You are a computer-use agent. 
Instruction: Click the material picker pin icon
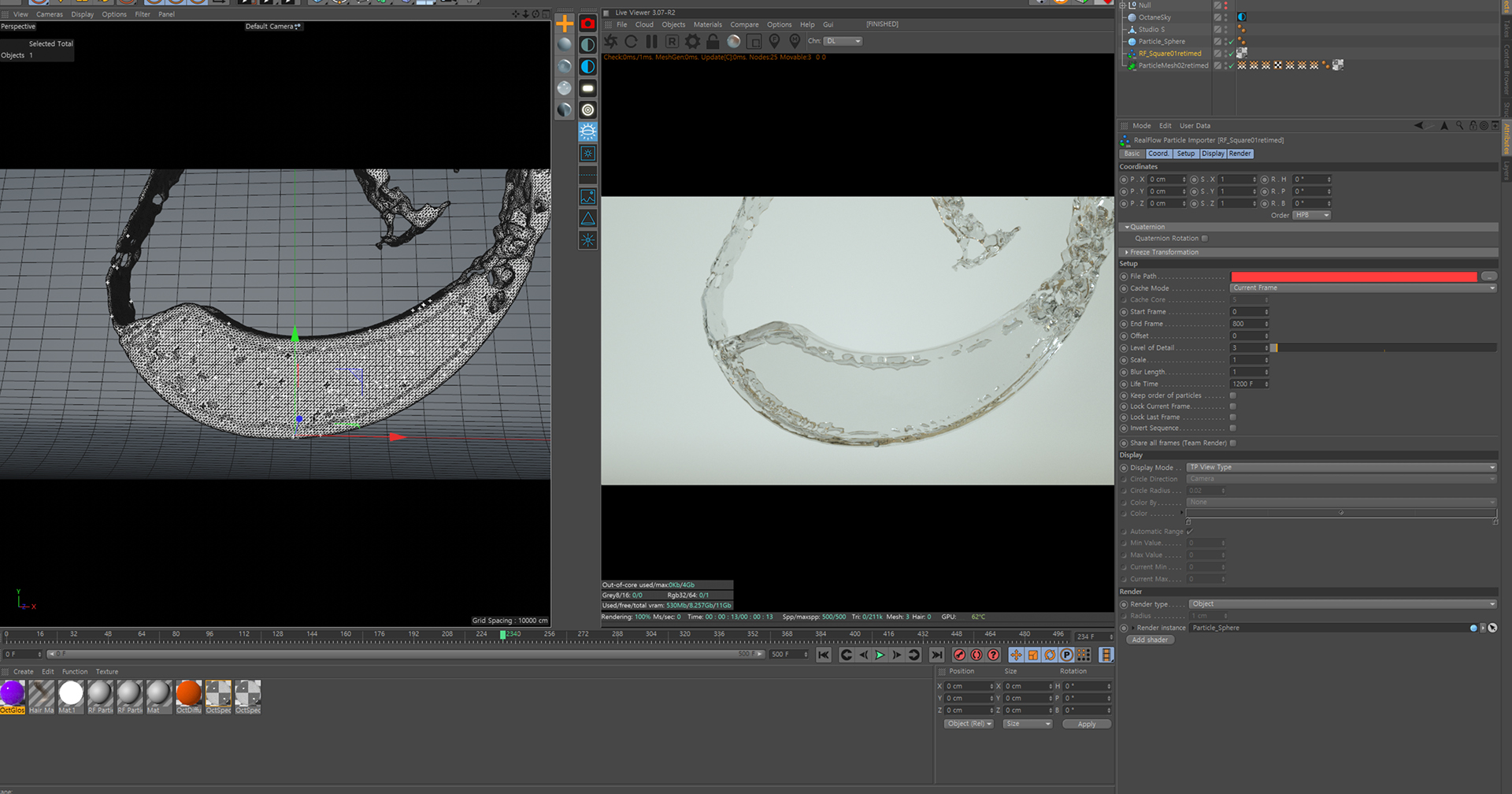(x=795, y=41)
